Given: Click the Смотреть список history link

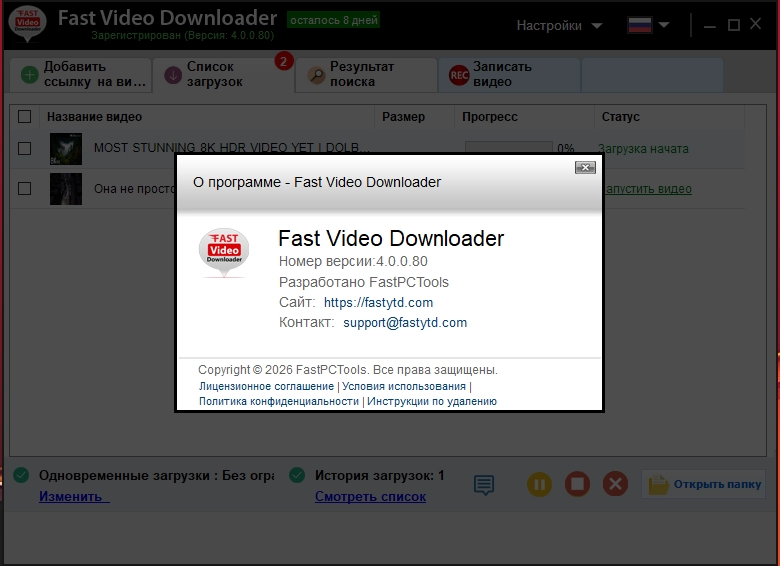Looking at the screenshot, I should click(371, 496).
